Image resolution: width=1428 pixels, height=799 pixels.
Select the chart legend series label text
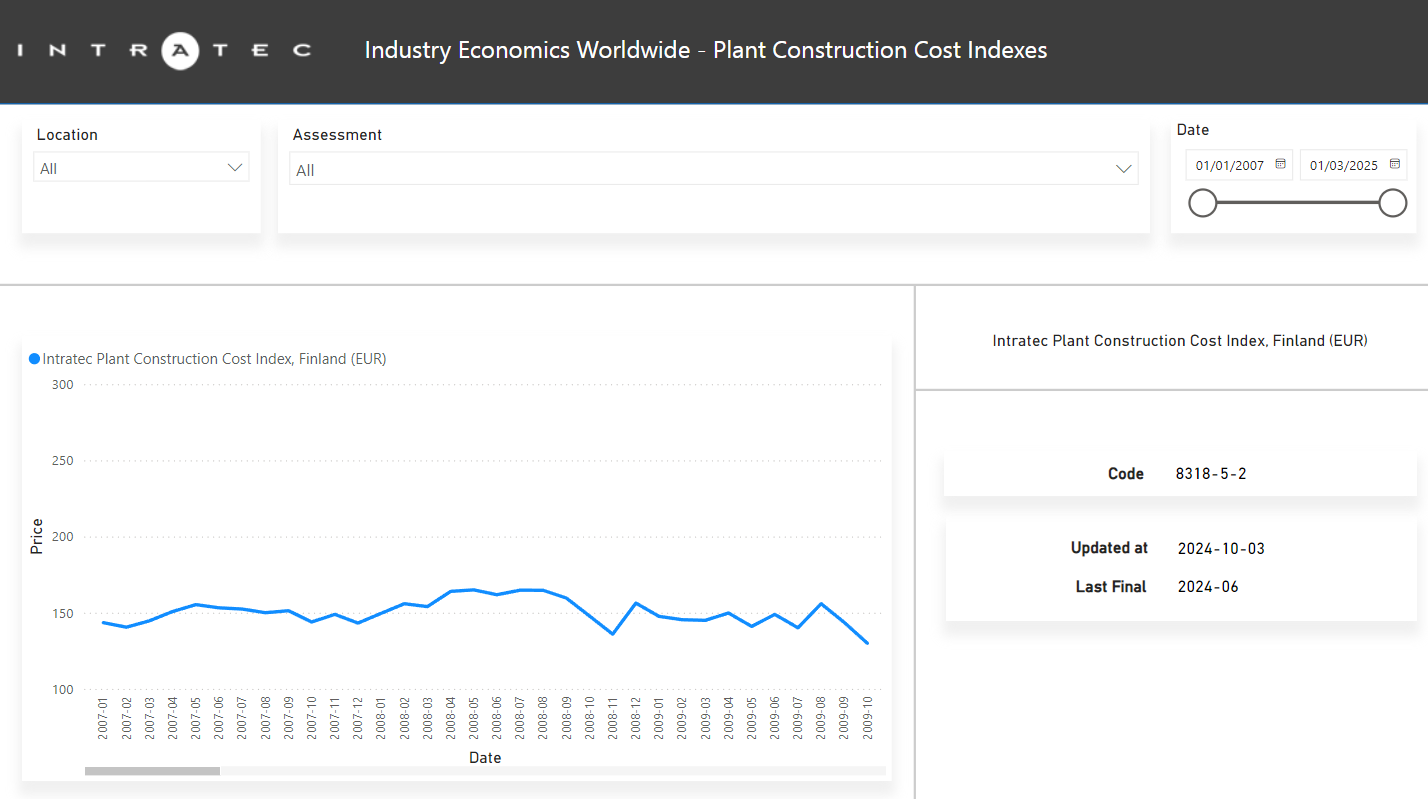pos(214,359)
